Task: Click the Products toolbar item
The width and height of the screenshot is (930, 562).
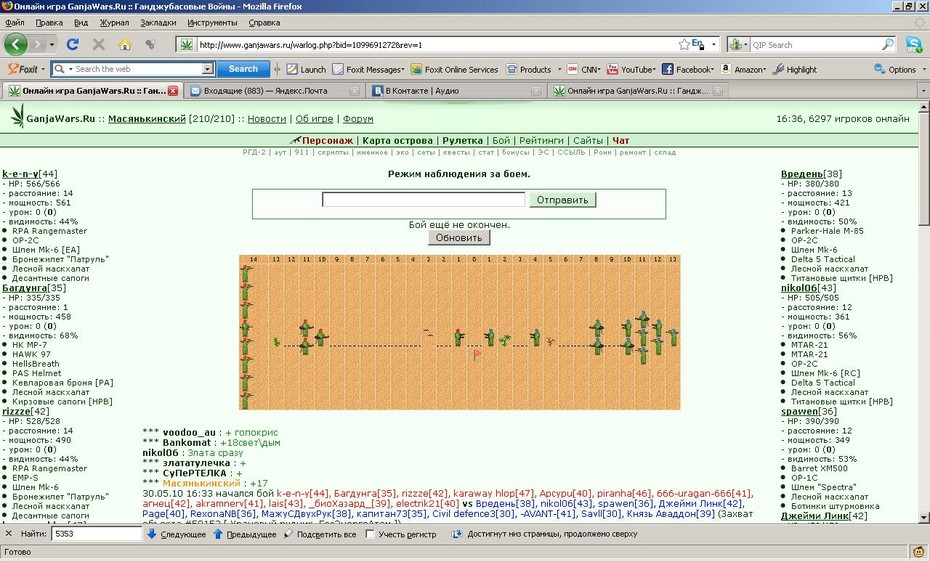Action: tap(529, 69)
